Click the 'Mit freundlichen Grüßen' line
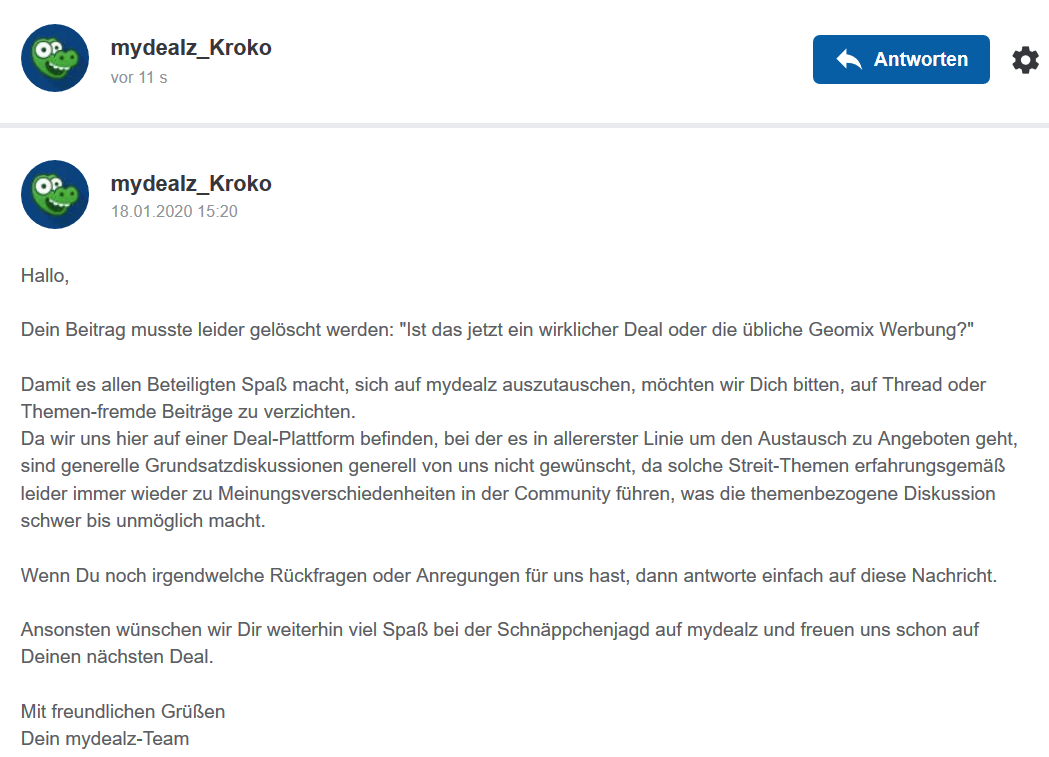This screenshot has height=757, width=1049. click(123, 711)
